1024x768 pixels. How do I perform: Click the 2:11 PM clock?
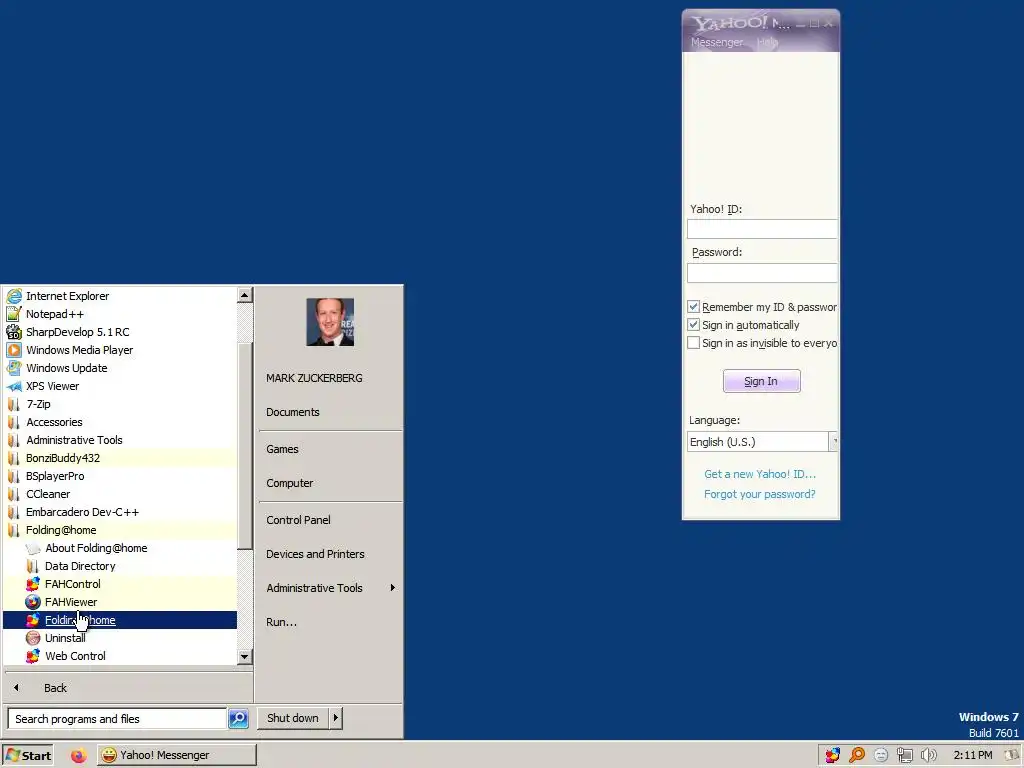(972, 756)
